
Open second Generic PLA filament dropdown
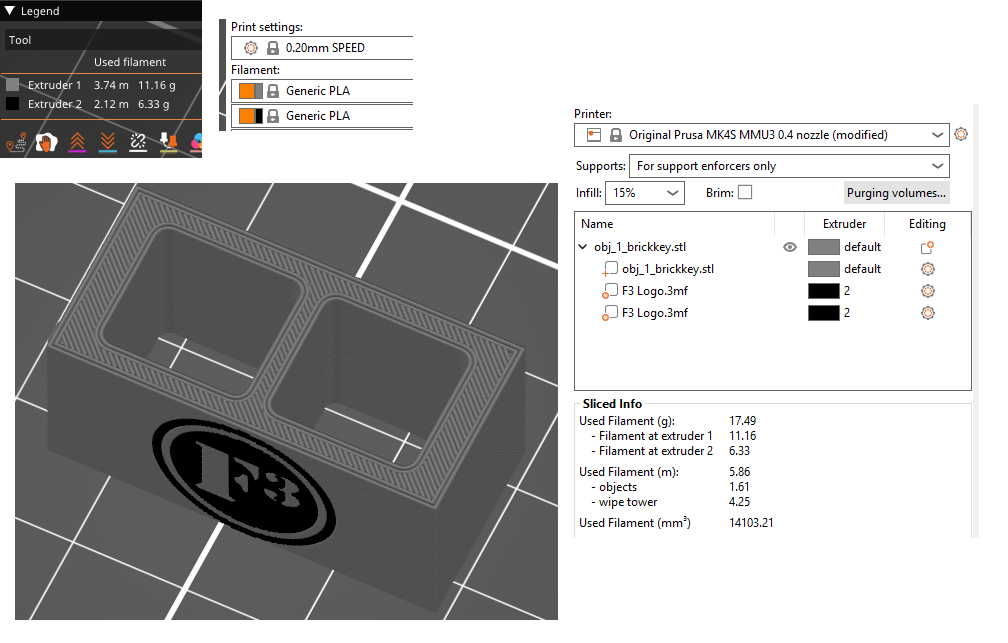(x=322, y=116)
